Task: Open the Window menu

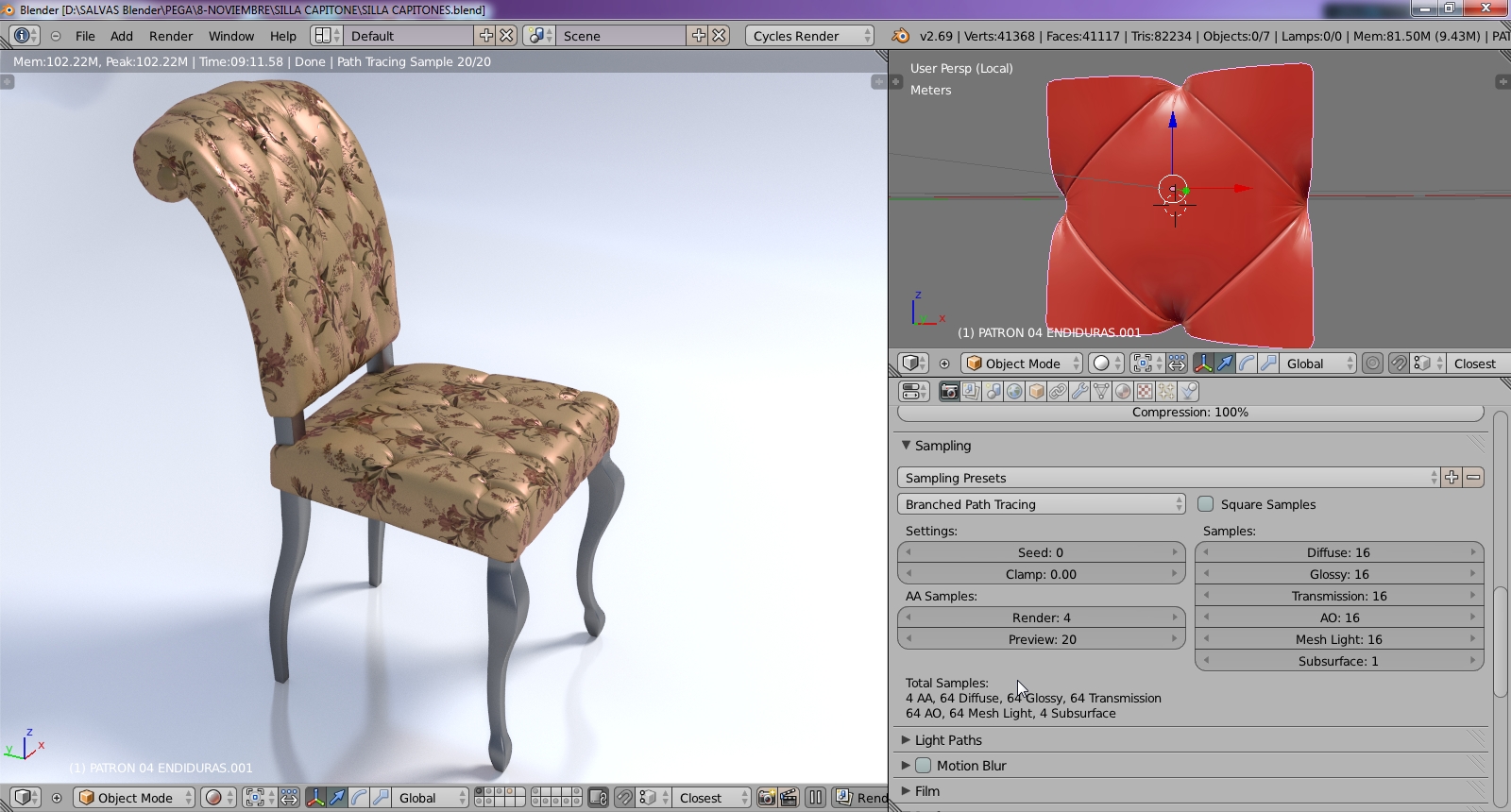Action: tap(231, 36)
